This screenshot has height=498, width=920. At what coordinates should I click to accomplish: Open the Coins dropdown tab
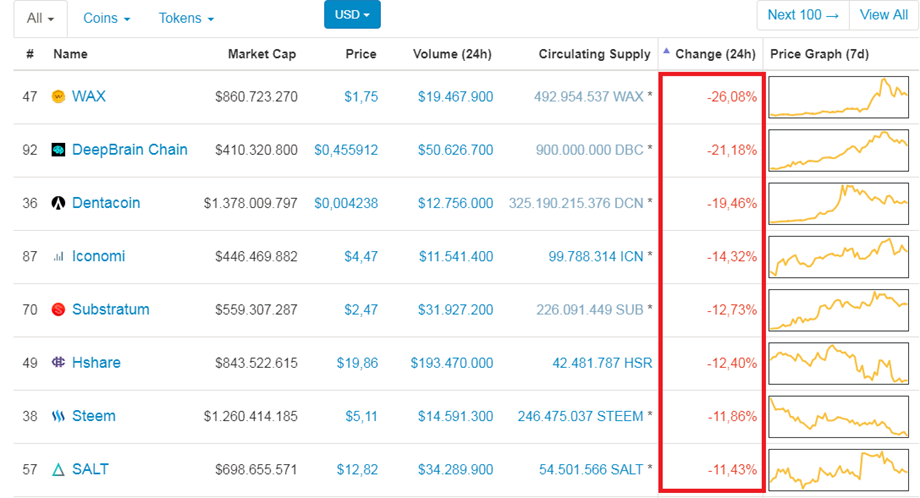tap(106, 18)
